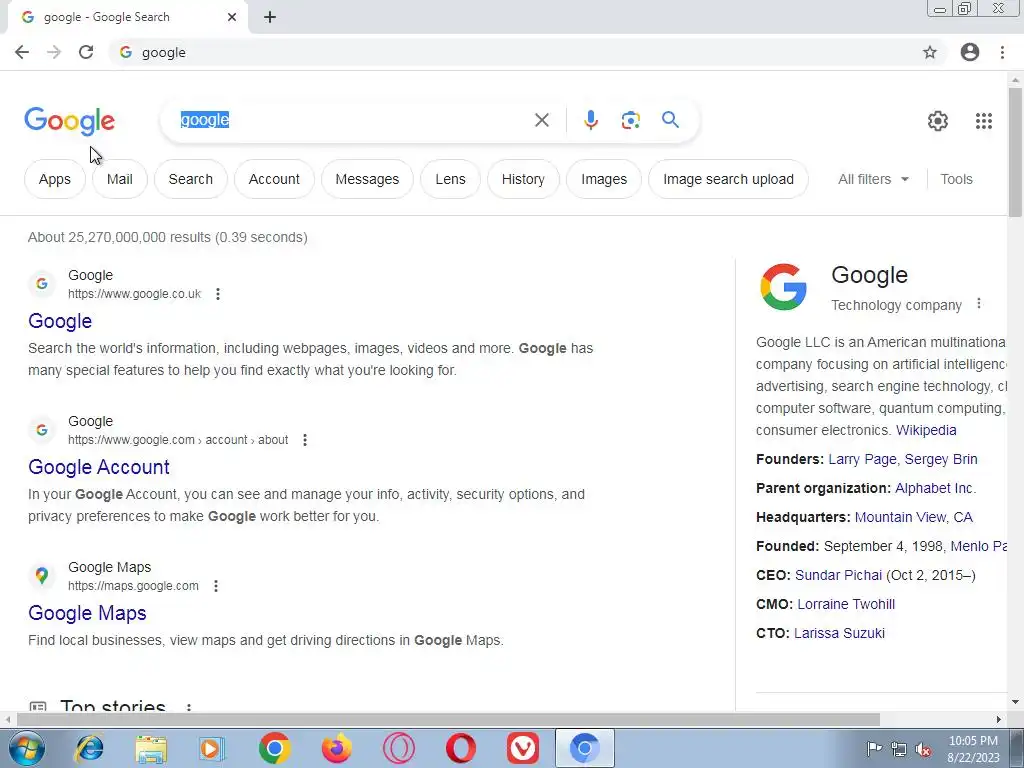This screenshot has width=1024, height=768.
Task: Select the Lens filter chip
Action: [451, 179]
